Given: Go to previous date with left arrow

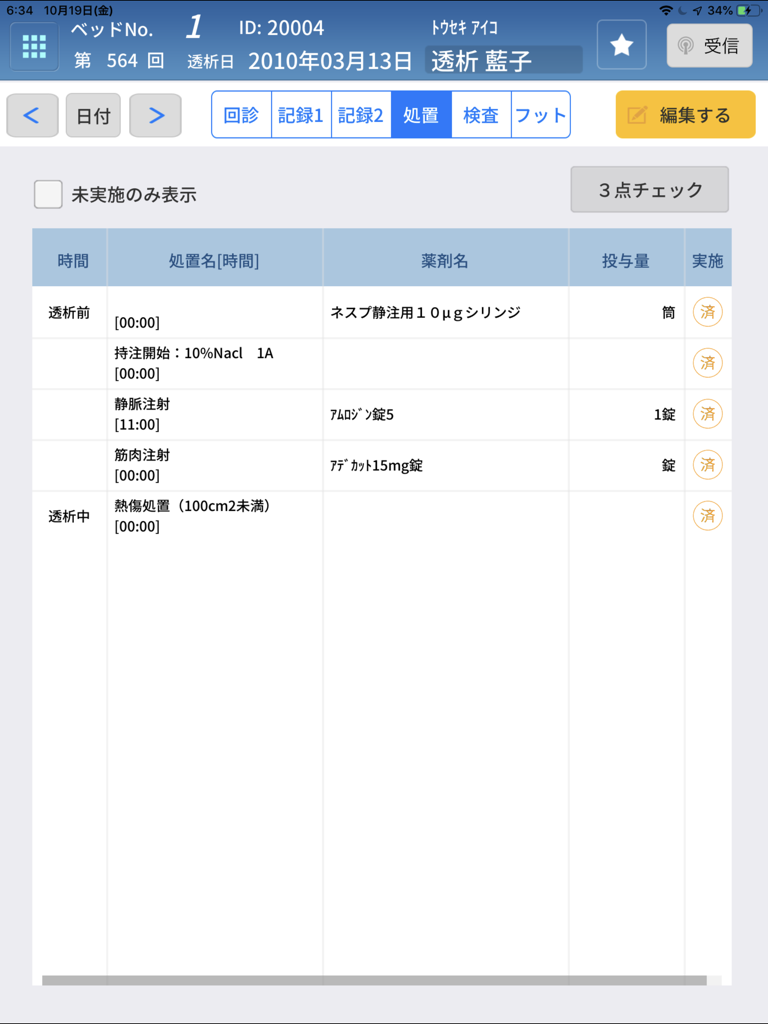Looking at the screenshot, I should [x=32, y=116].
